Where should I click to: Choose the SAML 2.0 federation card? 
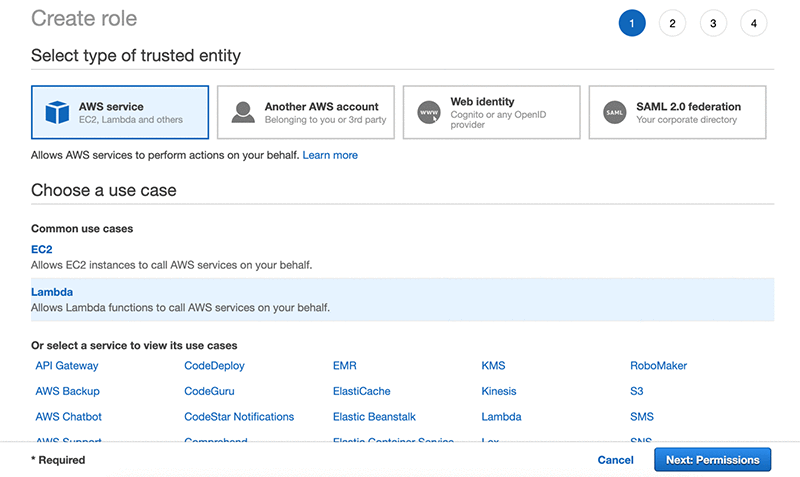[x=678, y=112]
